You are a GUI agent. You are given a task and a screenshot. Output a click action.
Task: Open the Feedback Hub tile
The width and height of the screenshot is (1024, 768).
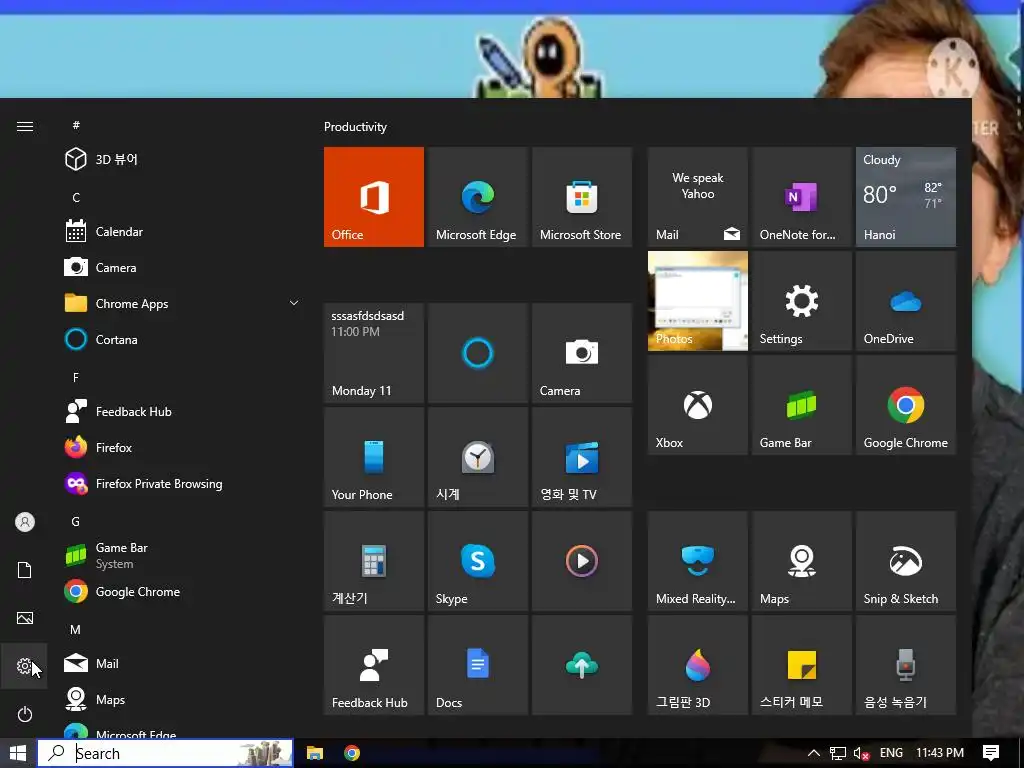pos(374,665)
